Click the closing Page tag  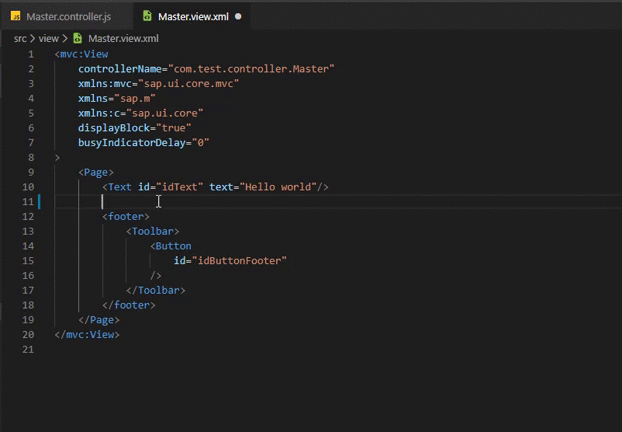pos(99,320)
